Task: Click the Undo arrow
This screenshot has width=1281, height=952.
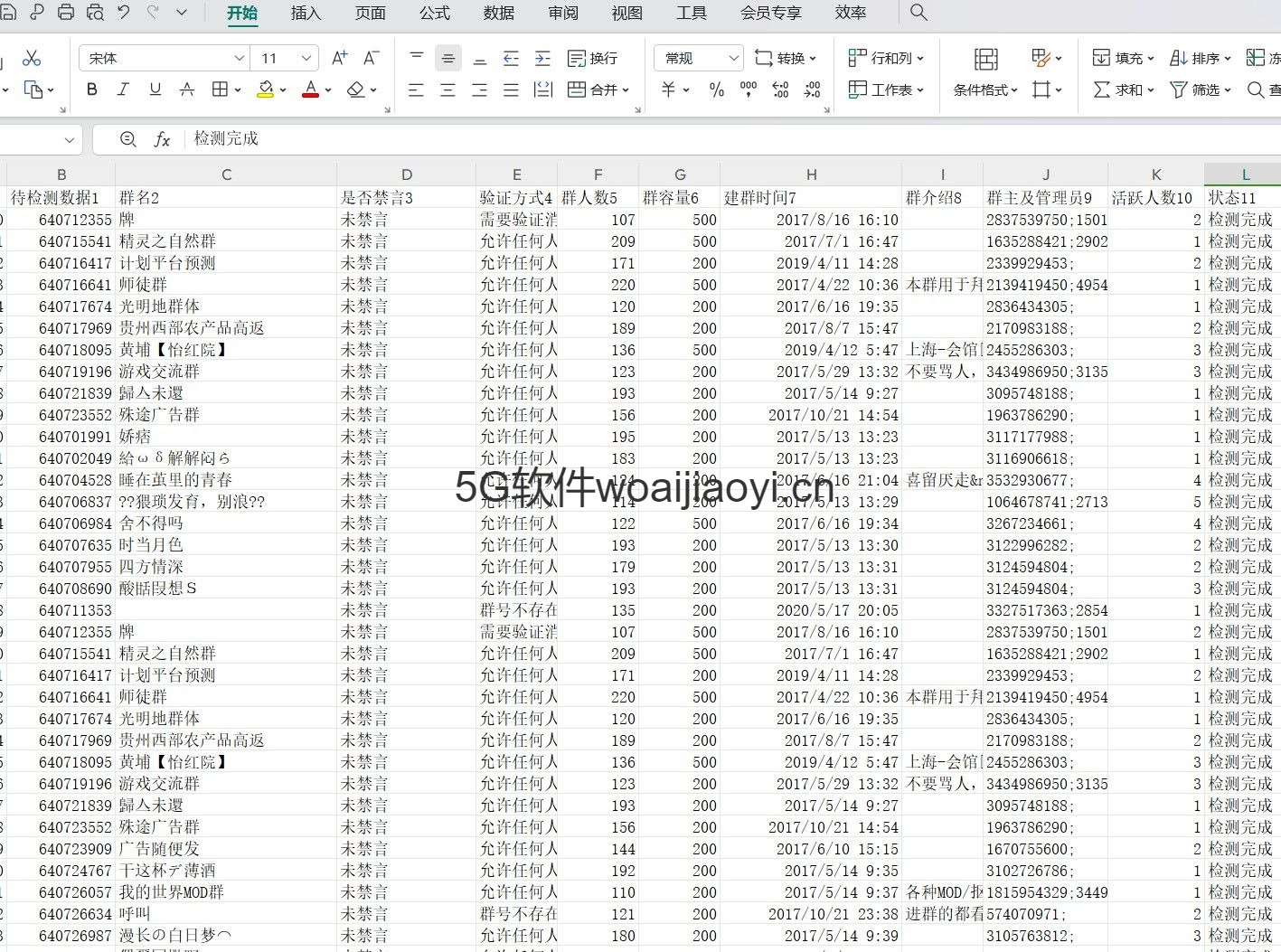Action: pyautogui.click(x=124, y=13)
